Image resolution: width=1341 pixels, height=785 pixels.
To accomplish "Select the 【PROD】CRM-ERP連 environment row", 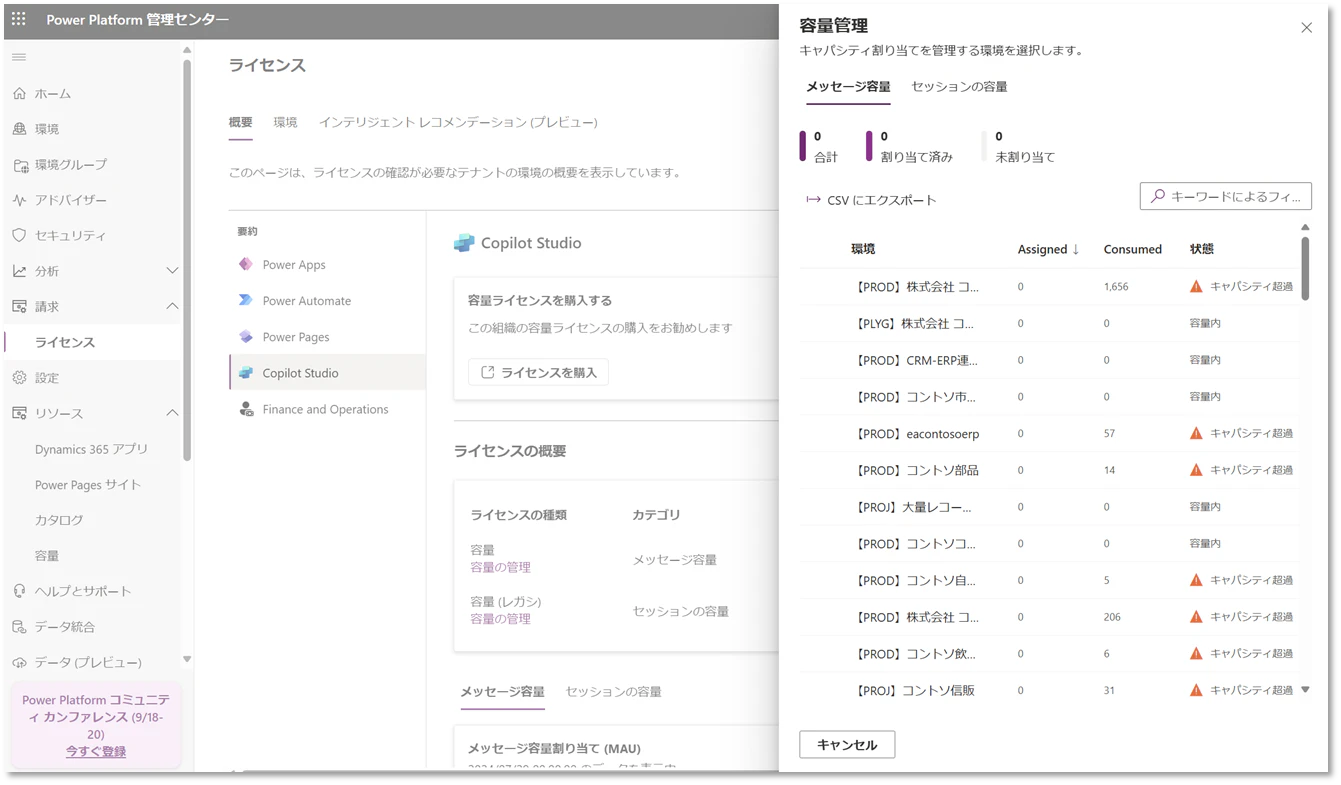I will click(1049, 360).
